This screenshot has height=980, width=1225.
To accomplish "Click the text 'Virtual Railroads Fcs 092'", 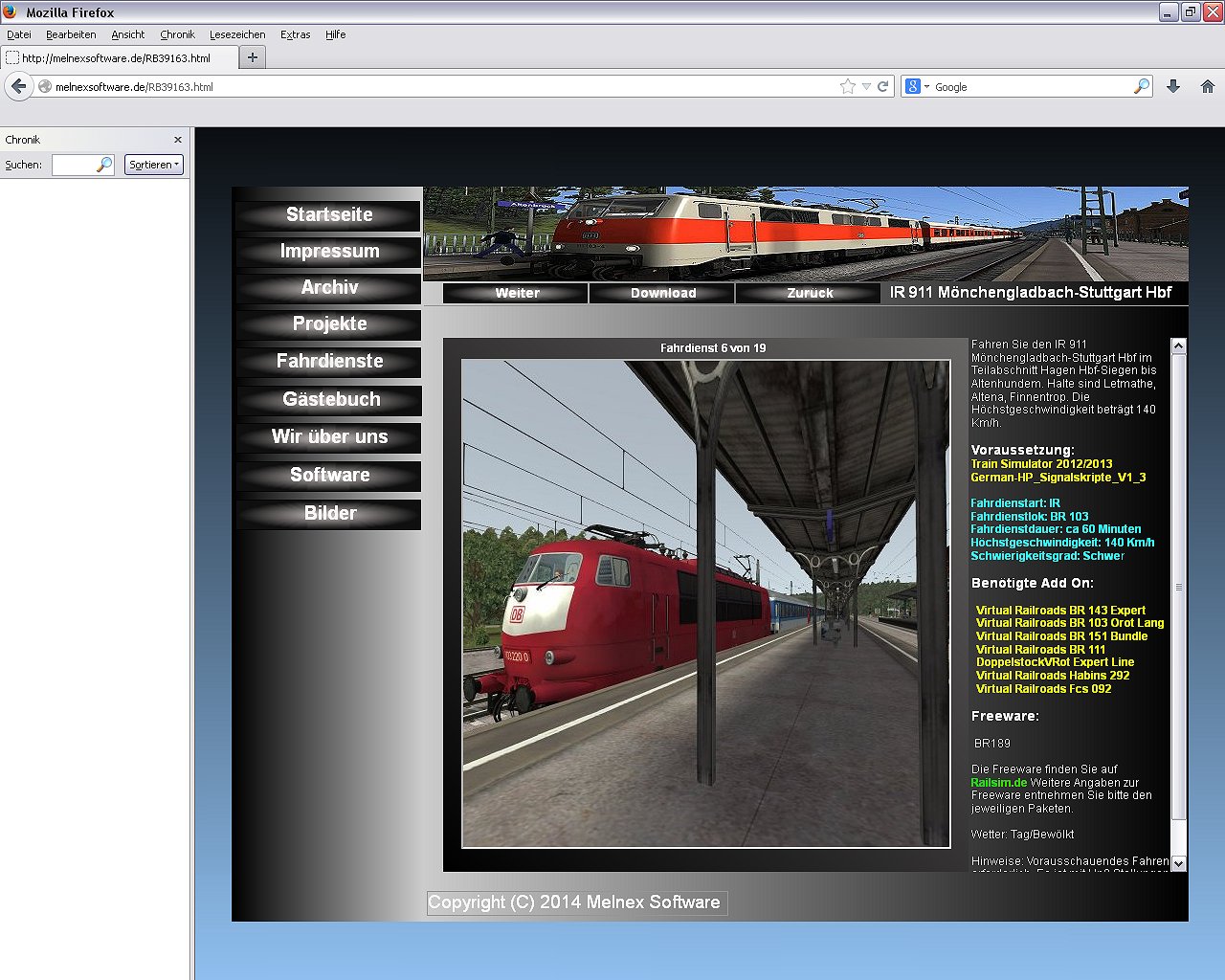I will (x=1043, y=689).
